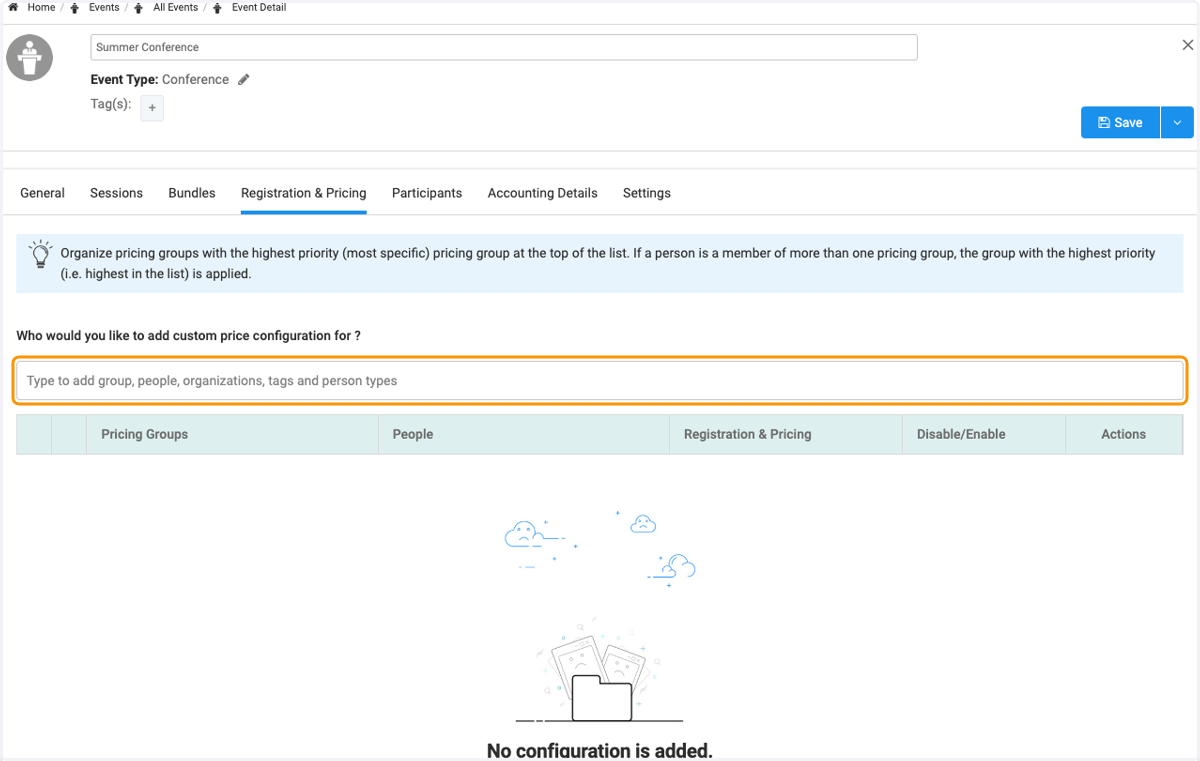The height and width of the screenshot is (761, 1200).
Task: Expand the Save options dropdown arrow
Action: tap(1177, 122)
